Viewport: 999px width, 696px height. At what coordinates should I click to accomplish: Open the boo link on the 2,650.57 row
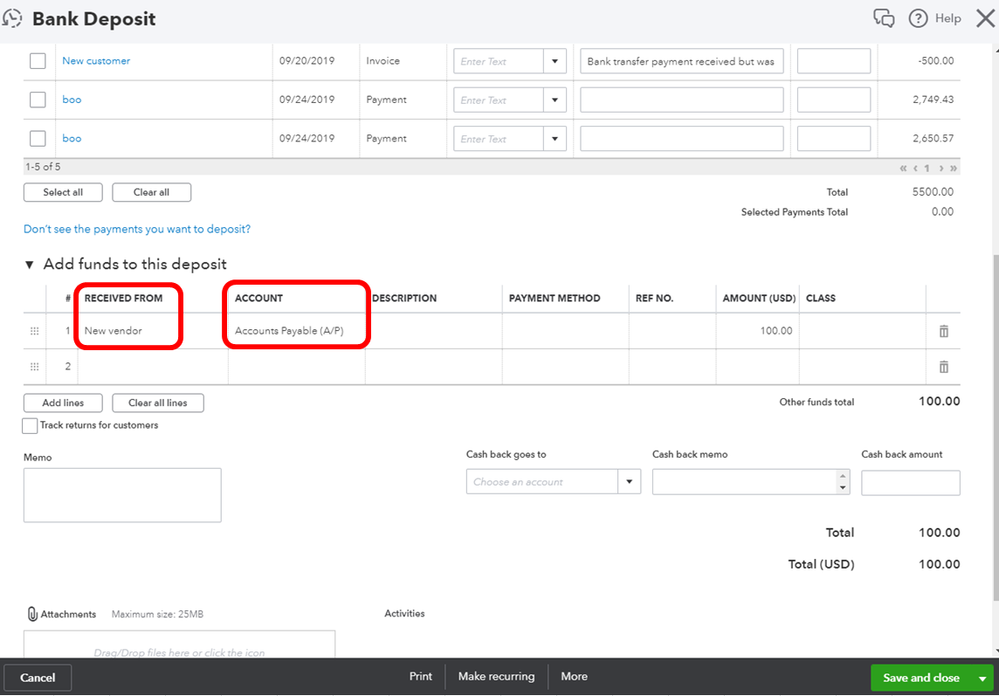(x=72, y=138)
